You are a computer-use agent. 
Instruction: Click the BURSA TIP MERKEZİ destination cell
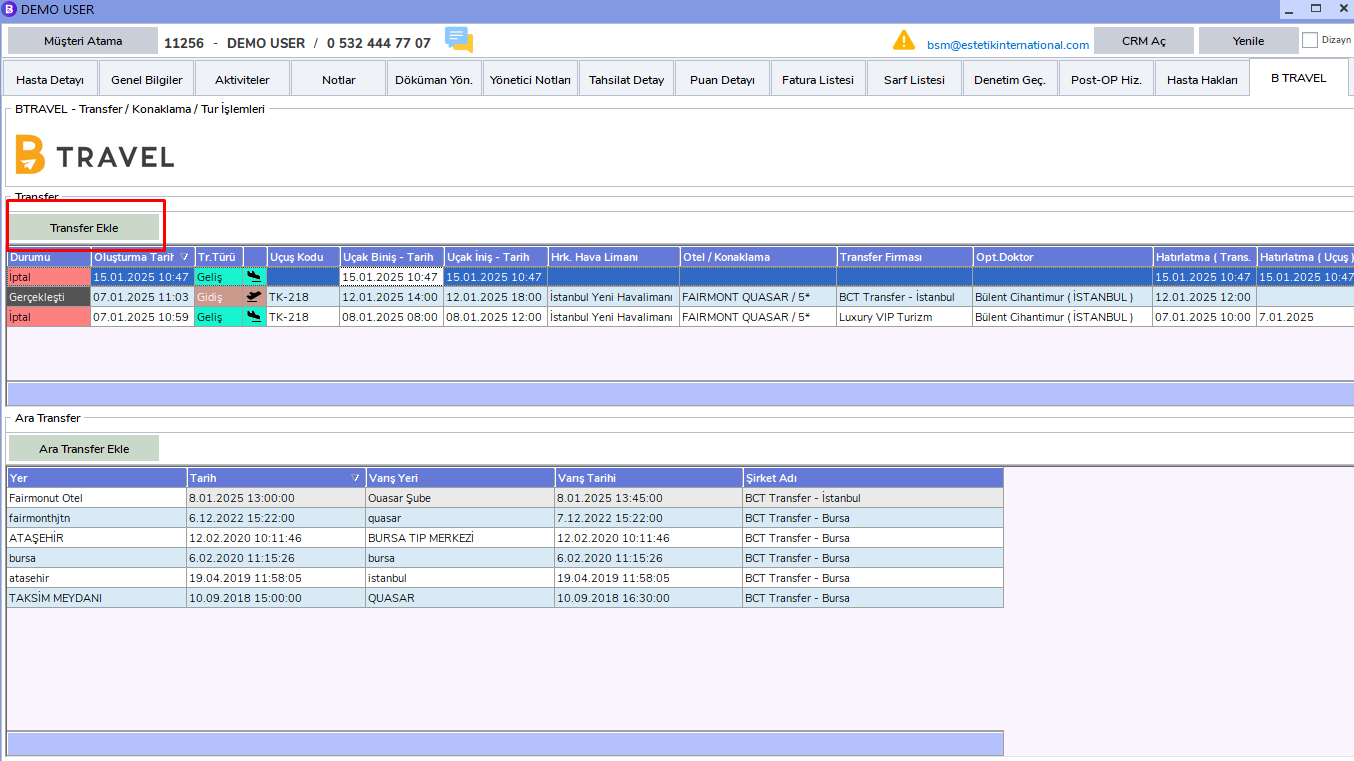click(x=460, y=538)
